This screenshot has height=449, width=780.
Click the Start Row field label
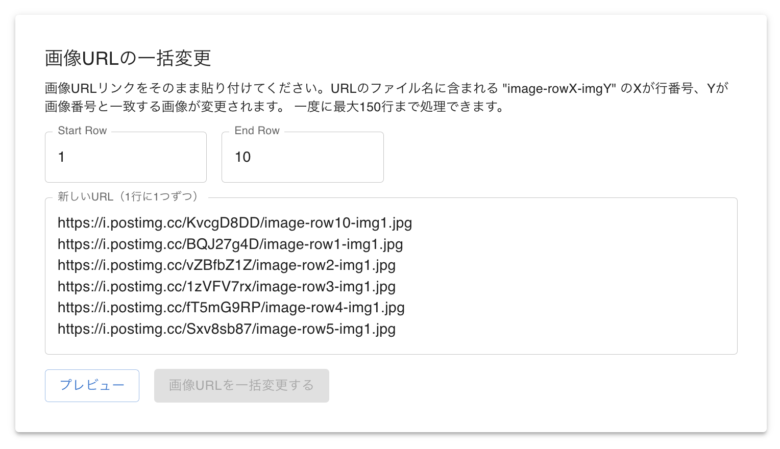[82, 131]
